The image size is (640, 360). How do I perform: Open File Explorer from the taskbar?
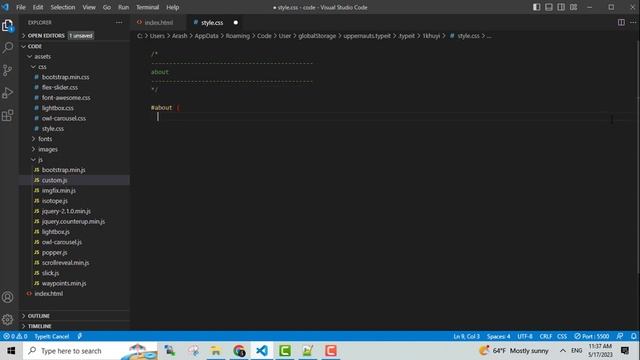pos(216,351)
